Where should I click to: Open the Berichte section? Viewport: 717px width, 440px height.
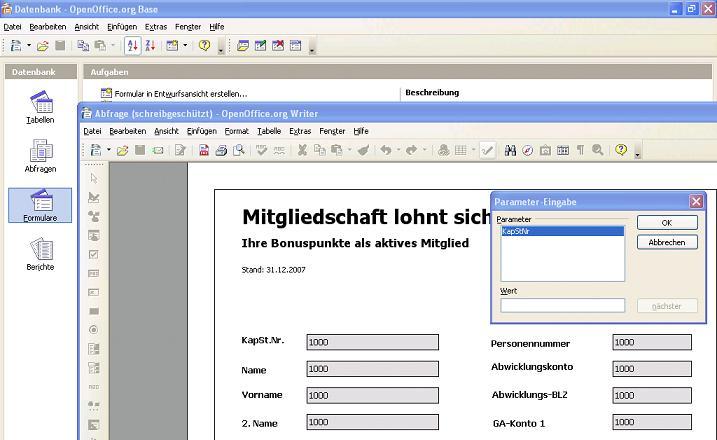pos(40,254)
